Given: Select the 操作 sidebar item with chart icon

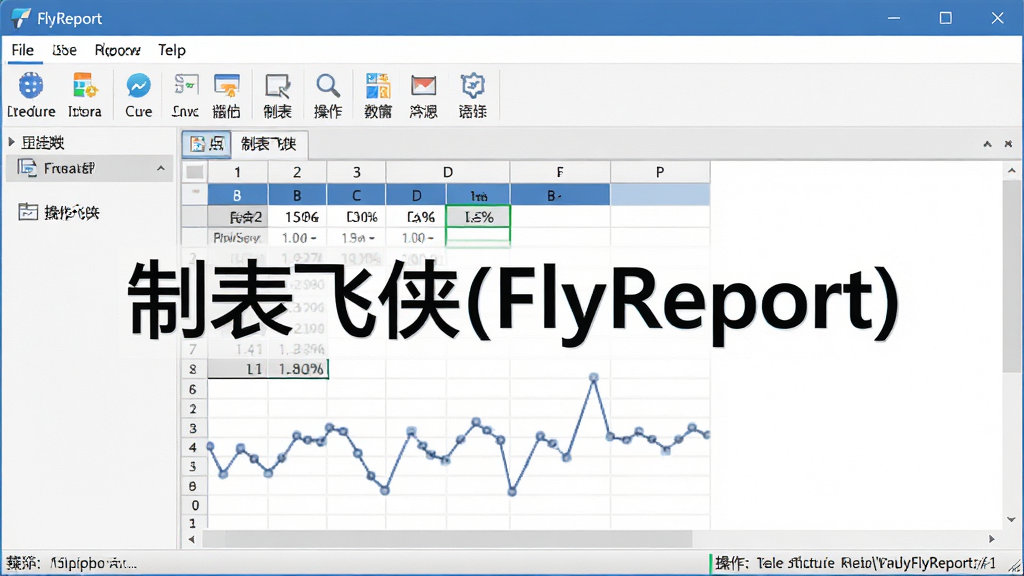Looking at the screenshot, I should [59, 212].
